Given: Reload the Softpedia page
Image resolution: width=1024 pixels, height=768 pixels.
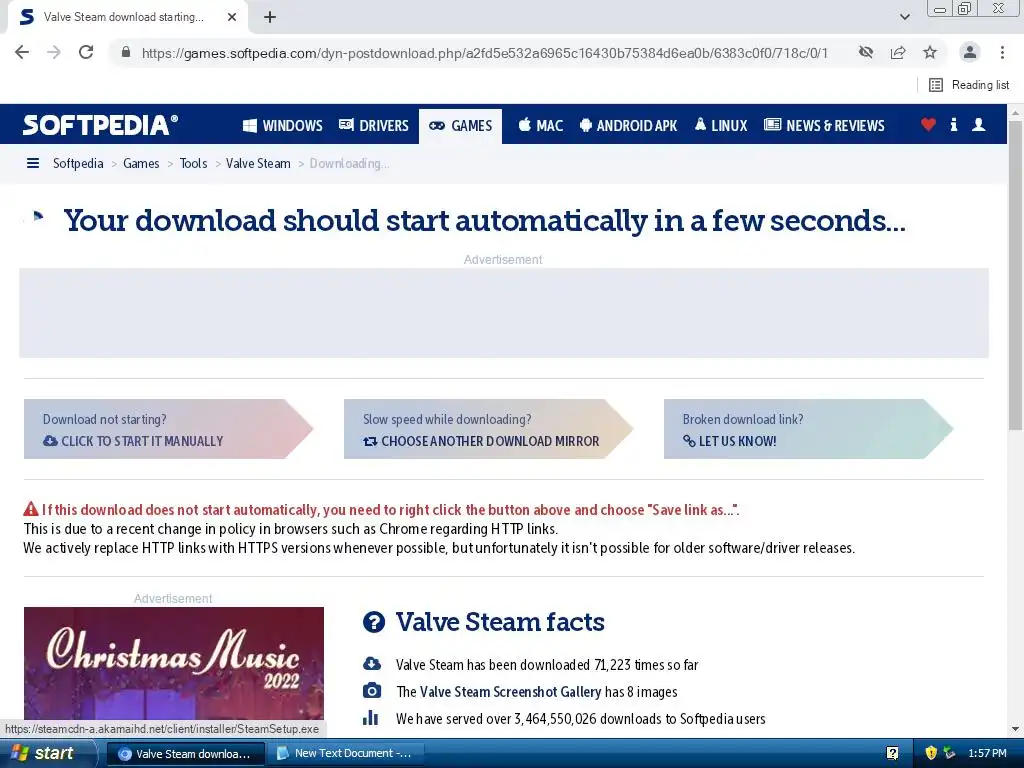Looking at the screenshot, I should coord(86,52).
